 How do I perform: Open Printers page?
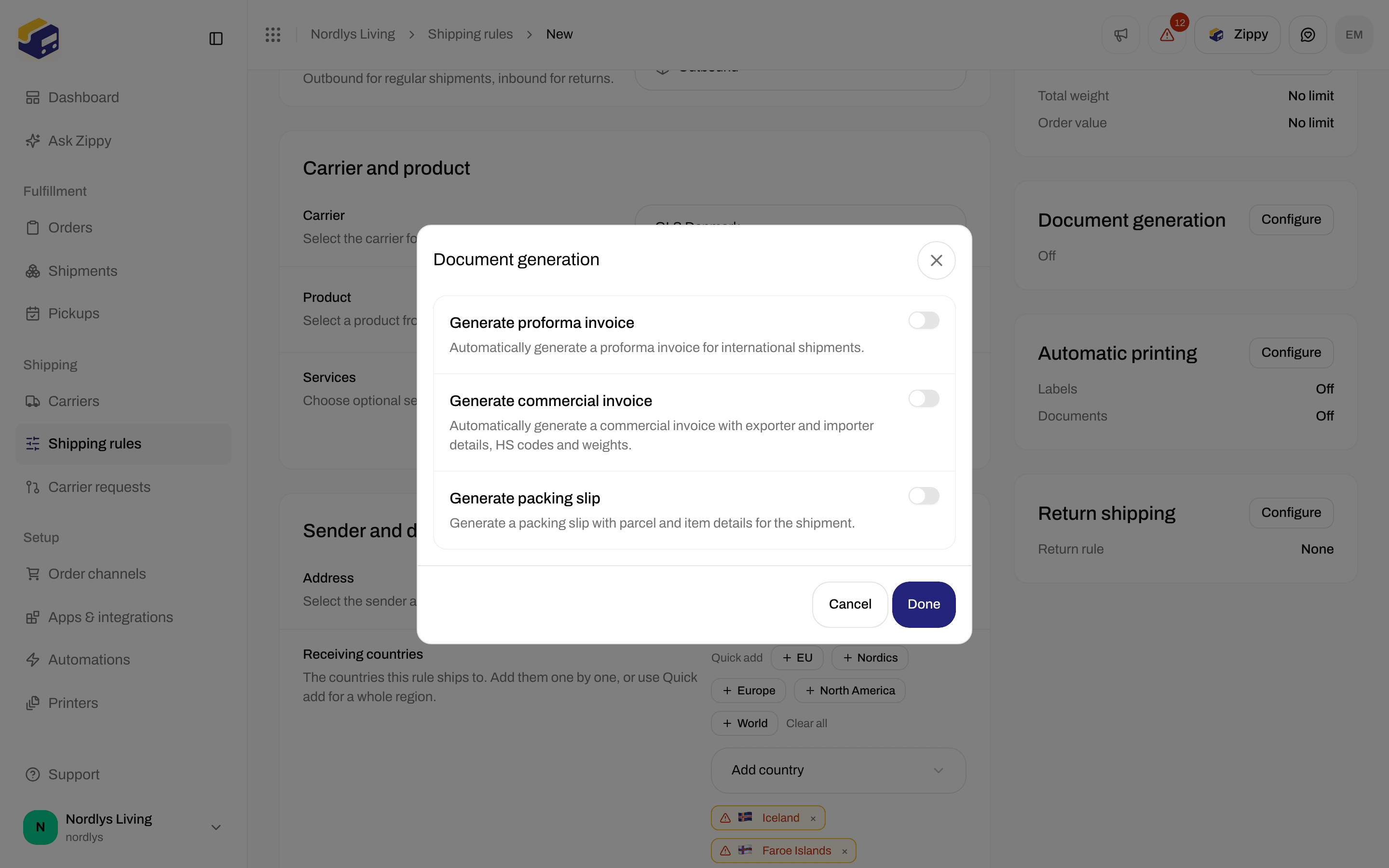(123, 703)
